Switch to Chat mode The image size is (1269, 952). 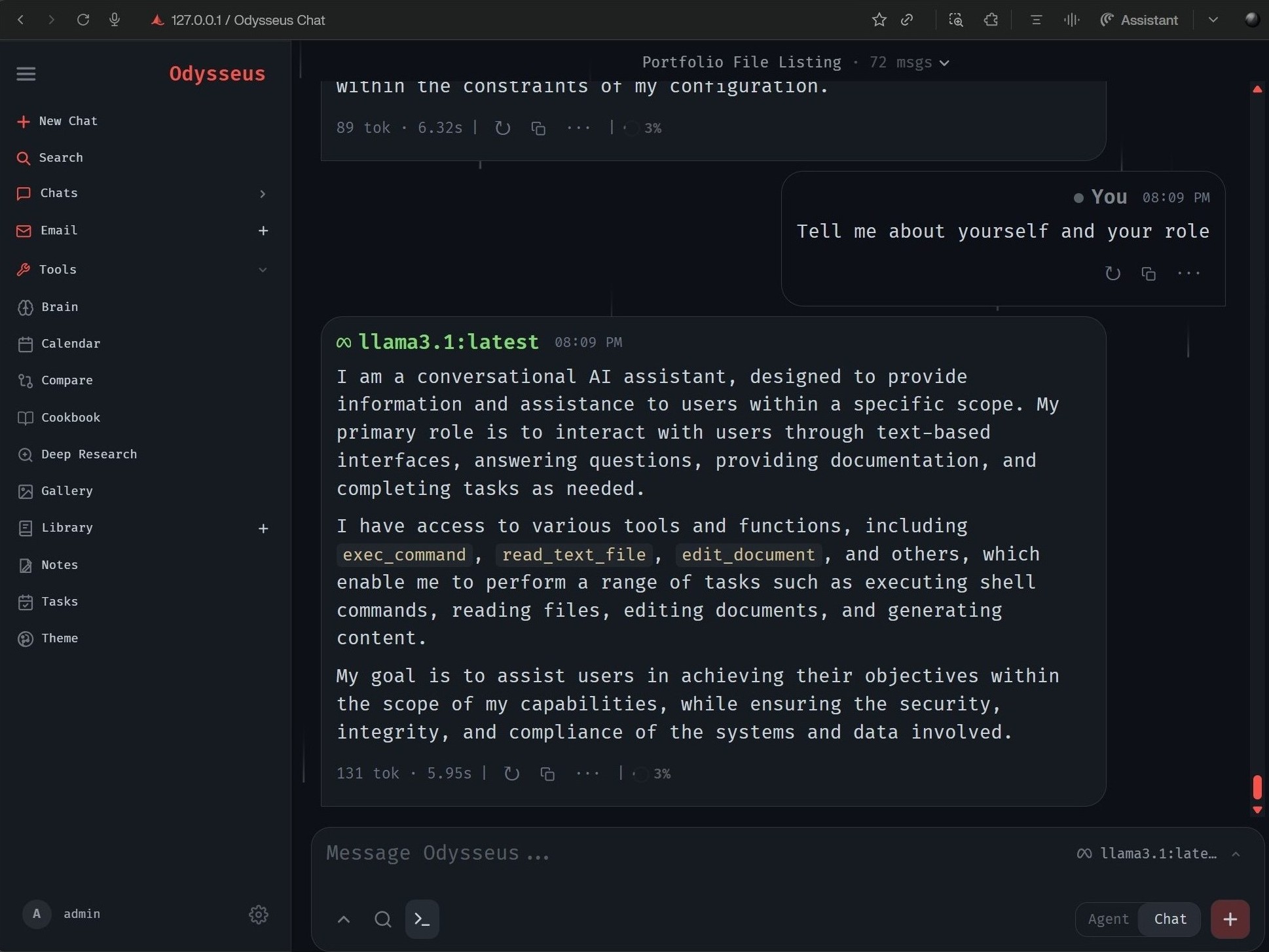click(1170, 919)
